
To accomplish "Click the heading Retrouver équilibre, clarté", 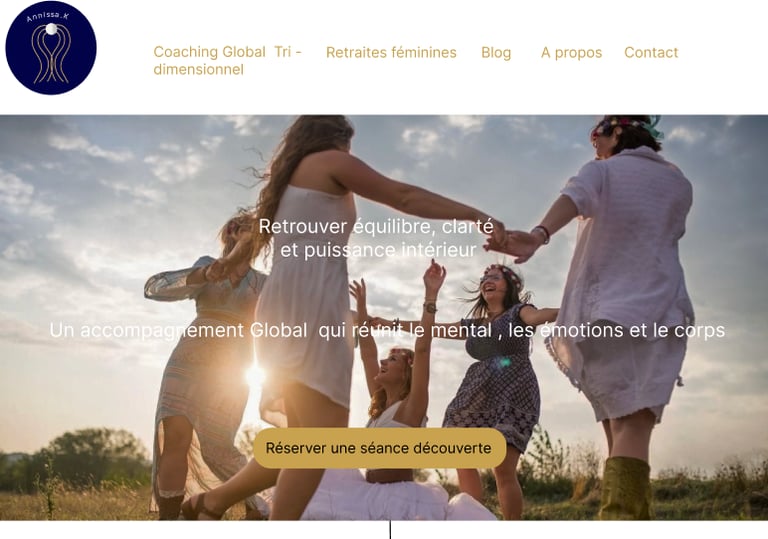I will [376, 226].
